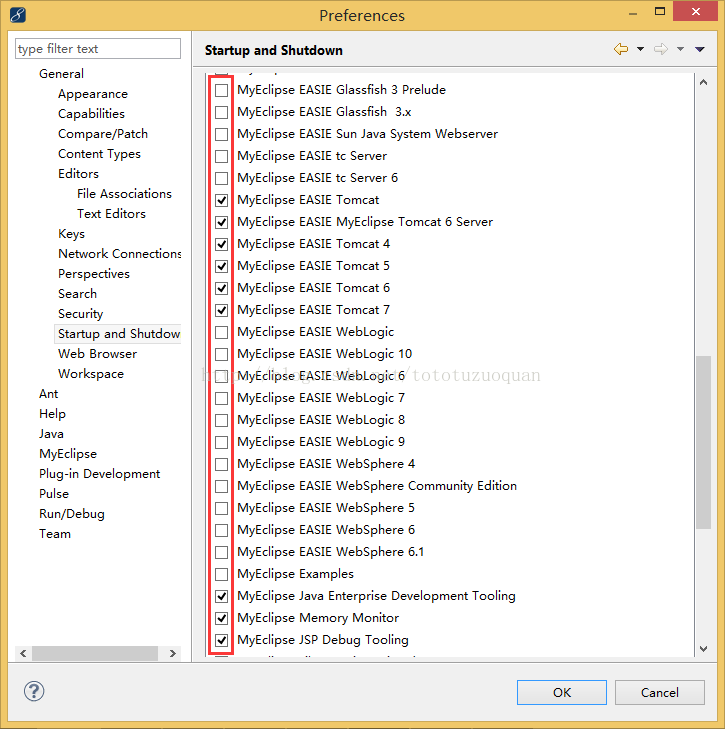Click tree horizontal scroll left arrow
This screenshot has height=729, width=725.
pos(23,653)
